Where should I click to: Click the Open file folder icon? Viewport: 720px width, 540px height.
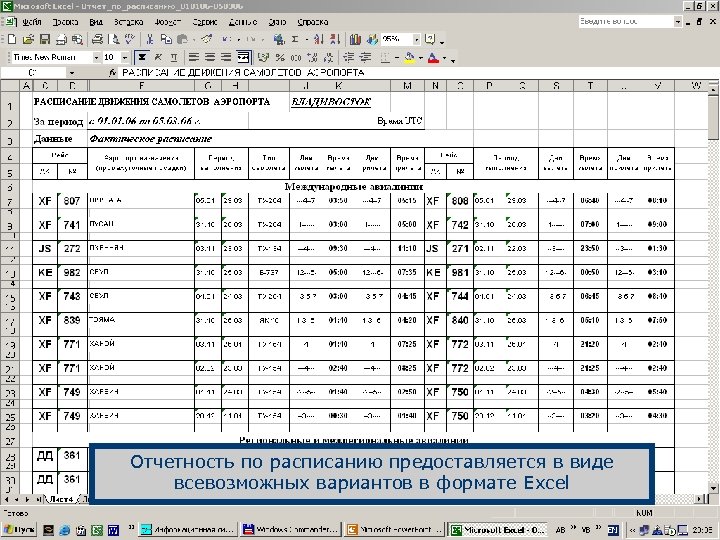[28, 39]
